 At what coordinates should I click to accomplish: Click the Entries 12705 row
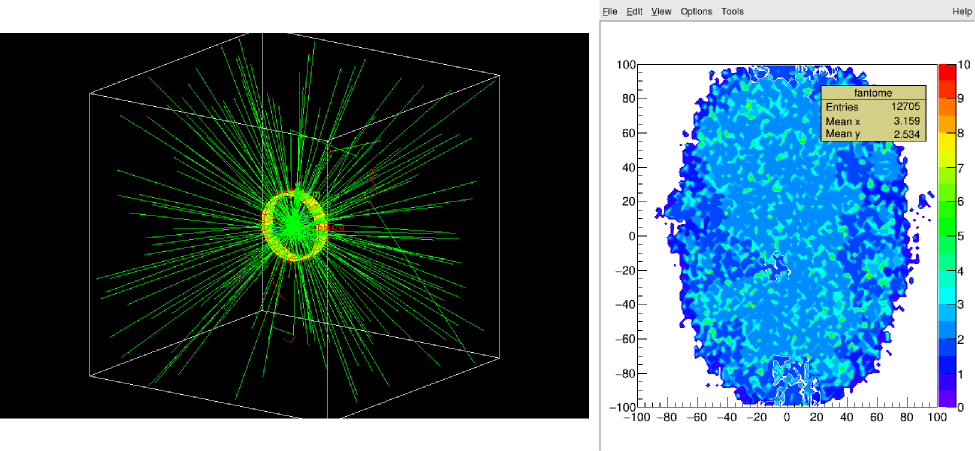pyautogui.click(x=874, y=107)
